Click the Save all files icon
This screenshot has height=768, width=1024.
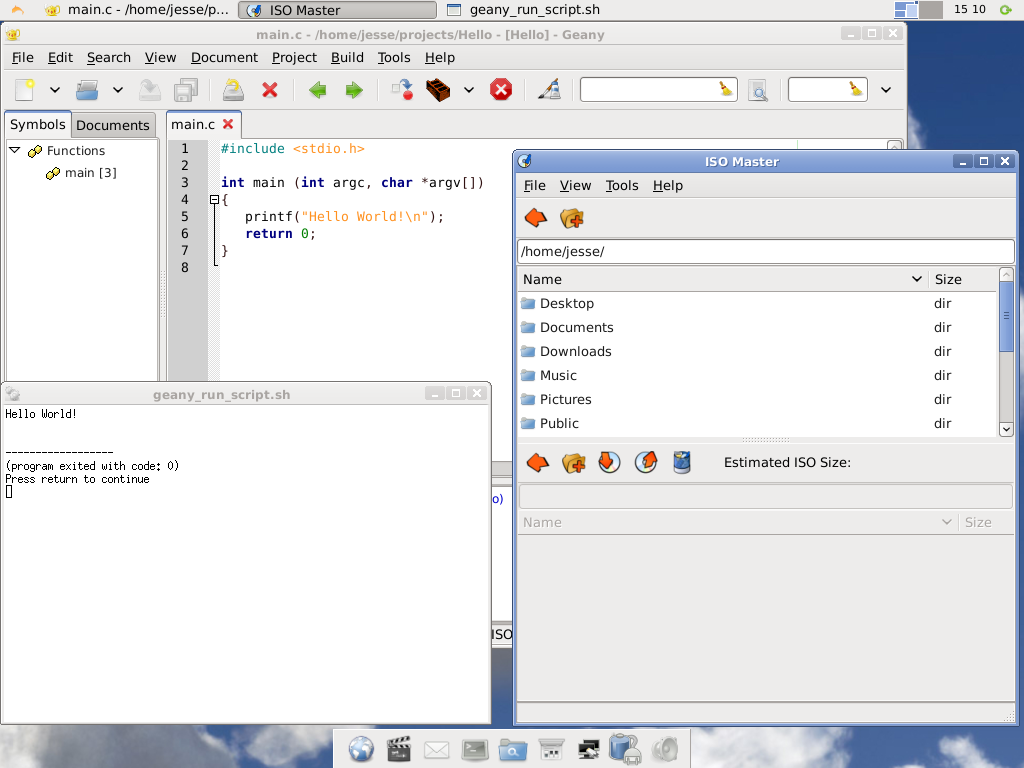(186, 90)
